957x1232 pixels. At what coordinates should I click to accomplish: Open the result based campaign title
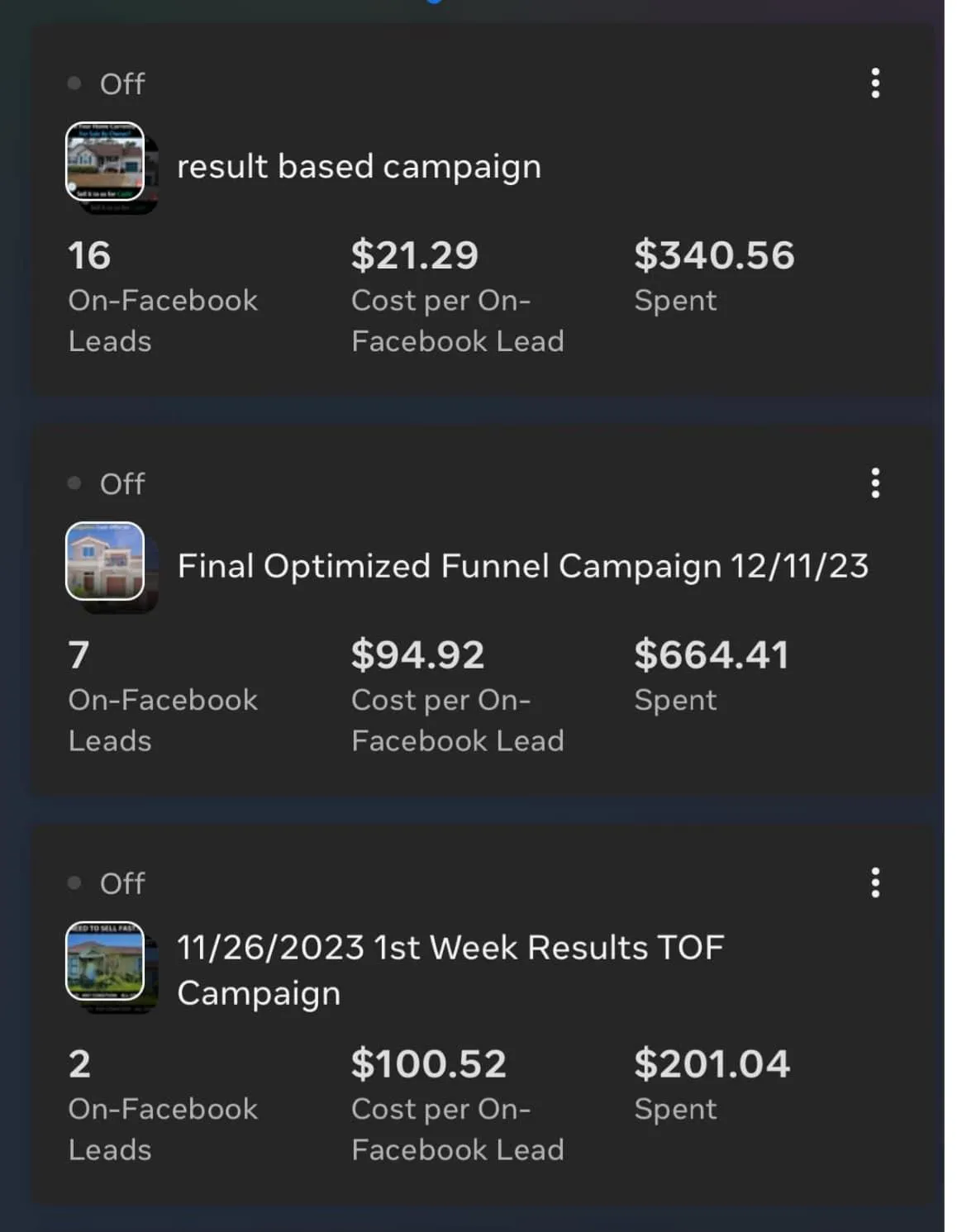(x=359, y=167)
